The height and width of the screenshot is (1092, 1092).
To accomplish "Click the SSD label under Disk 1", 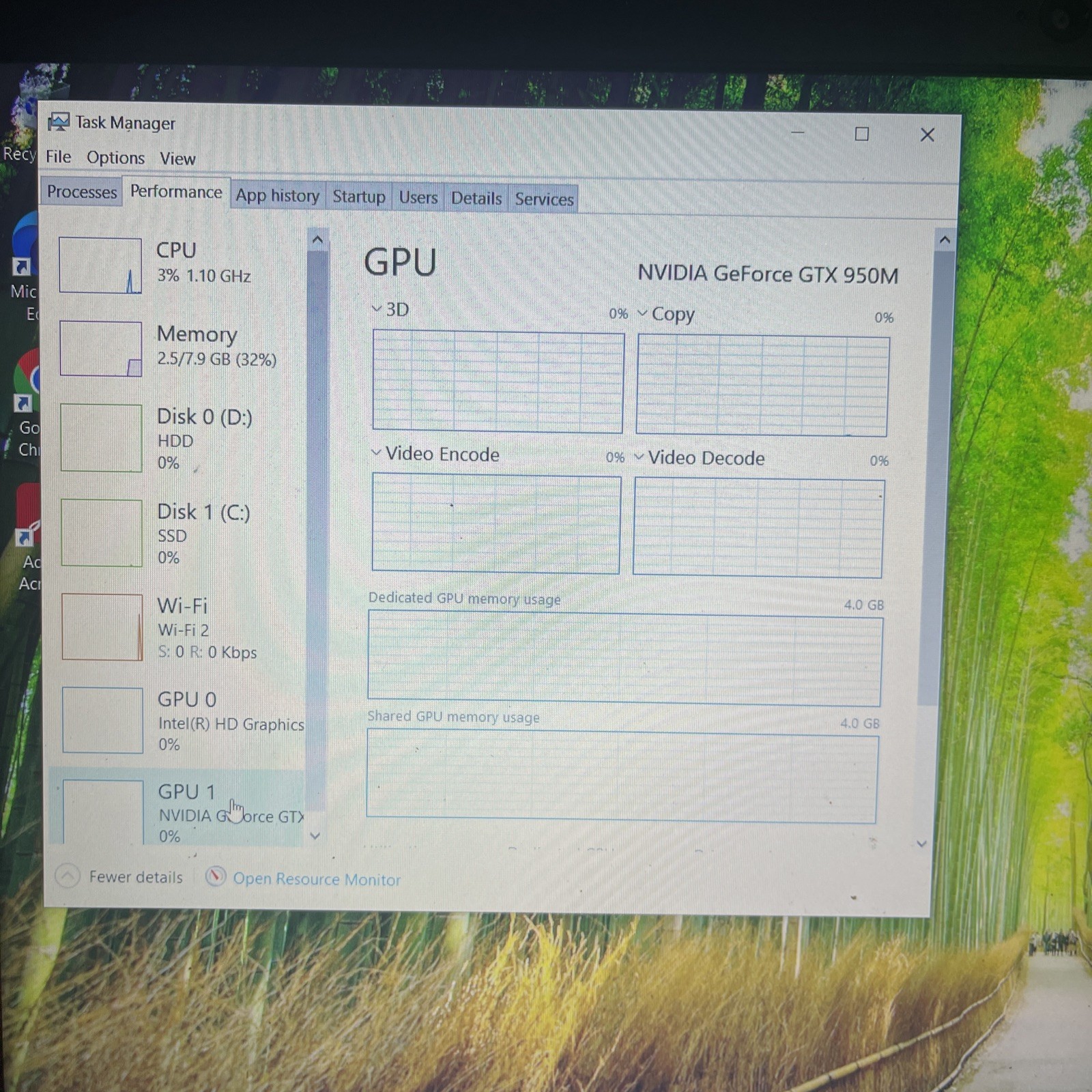I will tap(172, 536).
